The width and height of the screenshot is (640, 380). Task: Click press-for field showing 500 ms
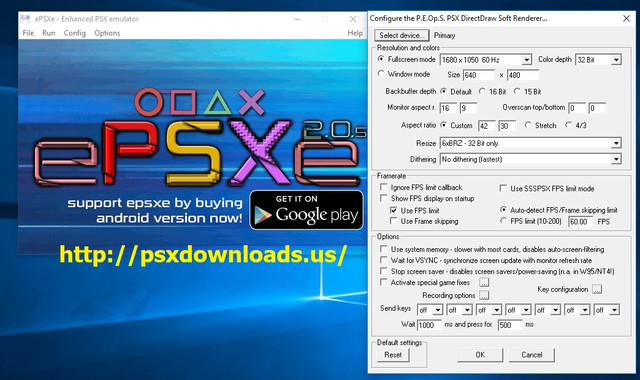coord(510,325)
